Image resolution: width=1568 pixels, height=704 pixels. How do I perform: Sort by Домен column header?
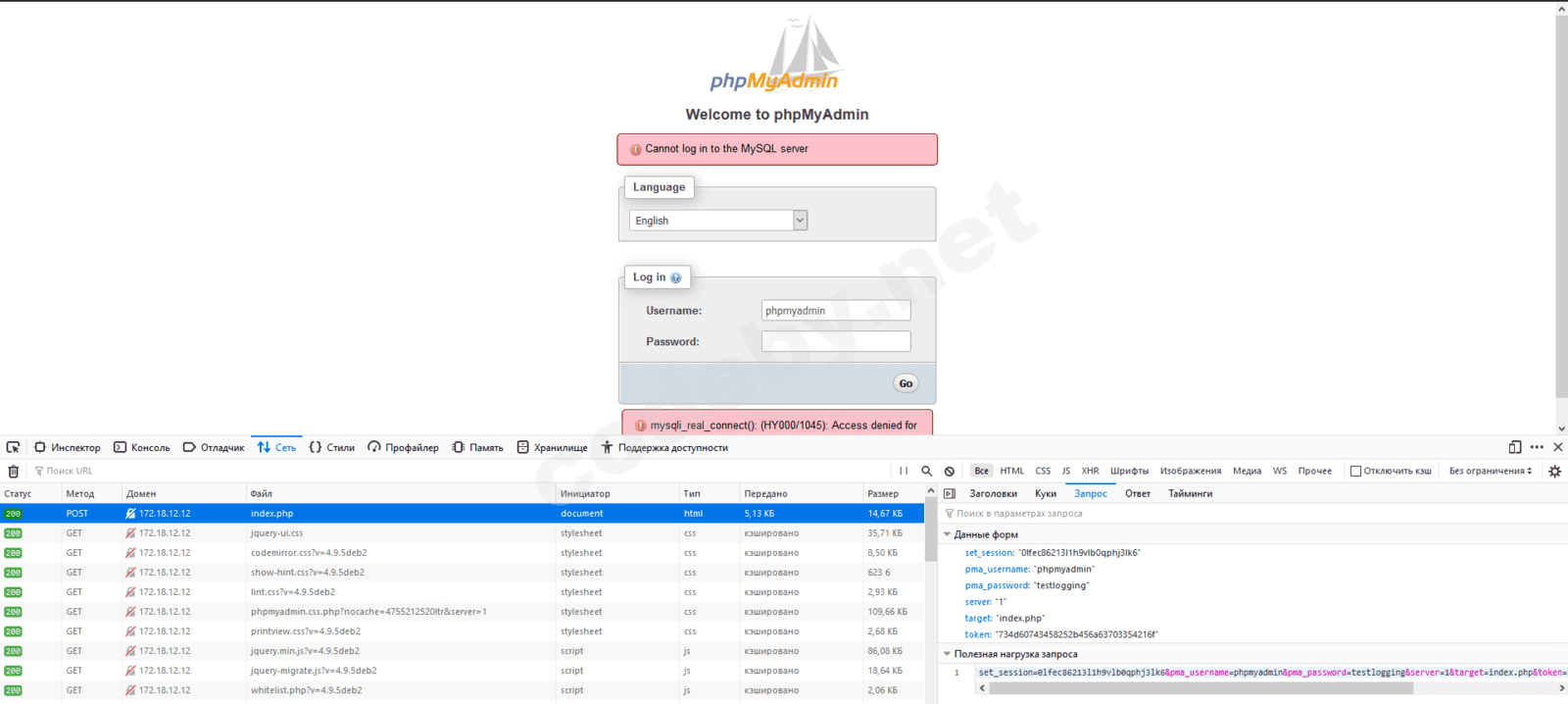click(x=183, y=493)
